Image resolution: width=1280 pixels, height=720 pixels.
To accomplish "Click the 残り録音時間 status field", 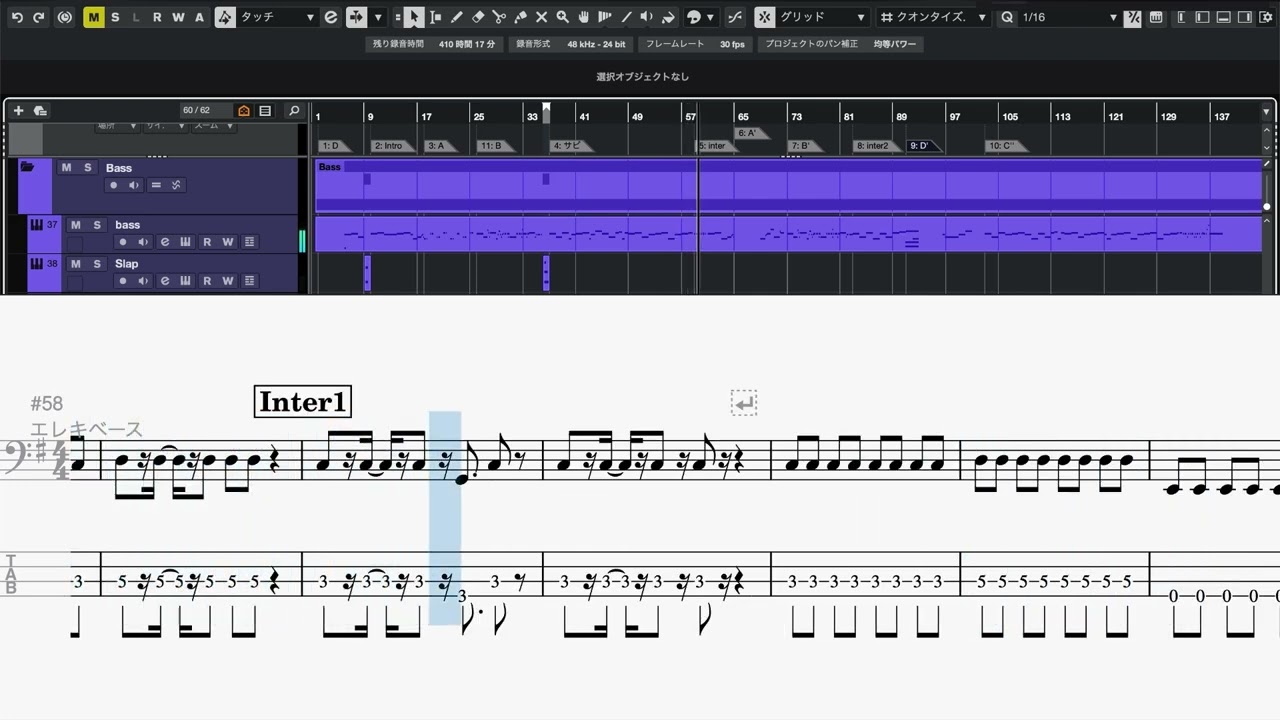I will 434,44.
